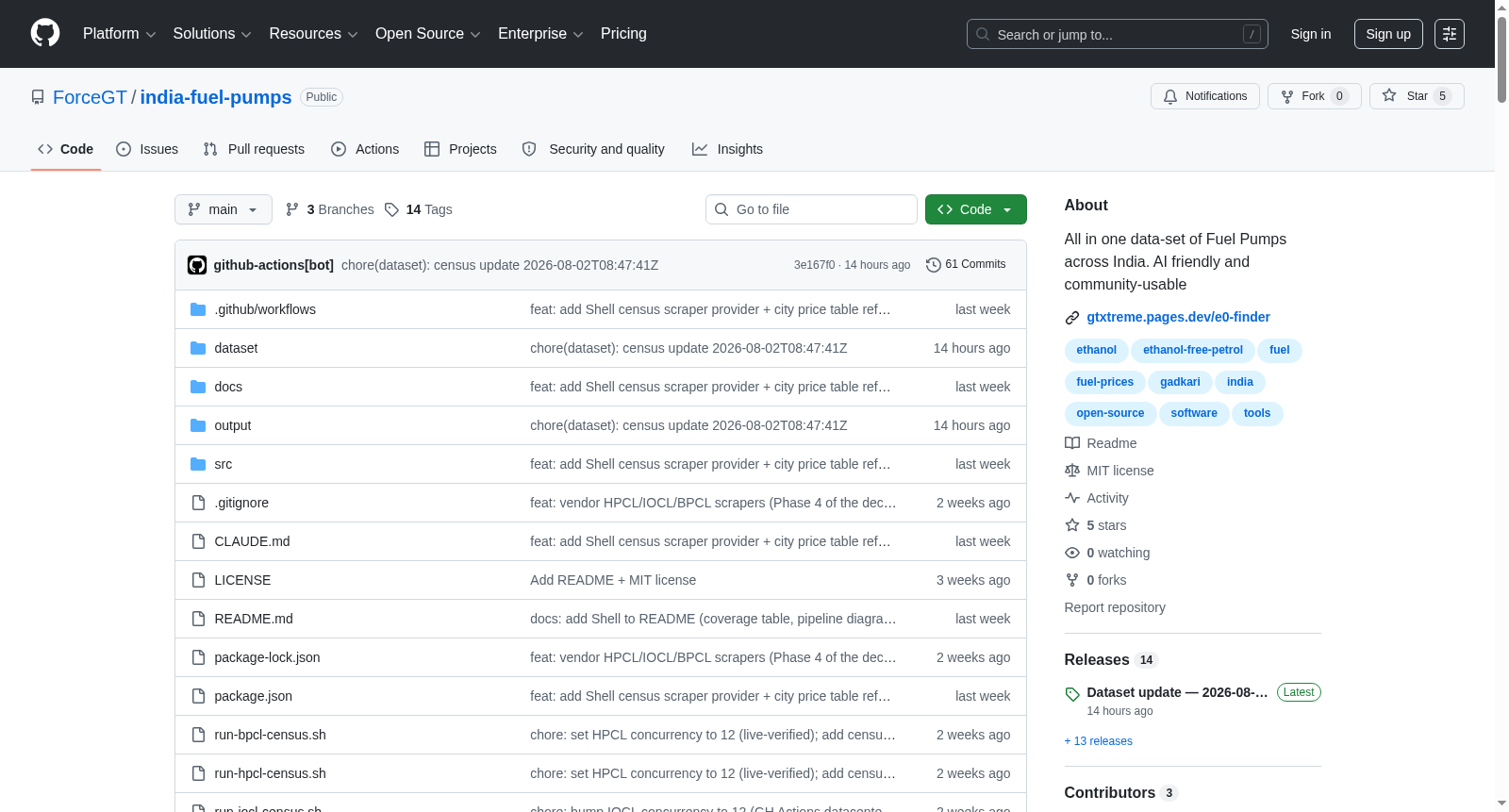Expand the Solutions menu
Image resolution: width=1509 pixels, height=812 pixels.
point(212,34)
